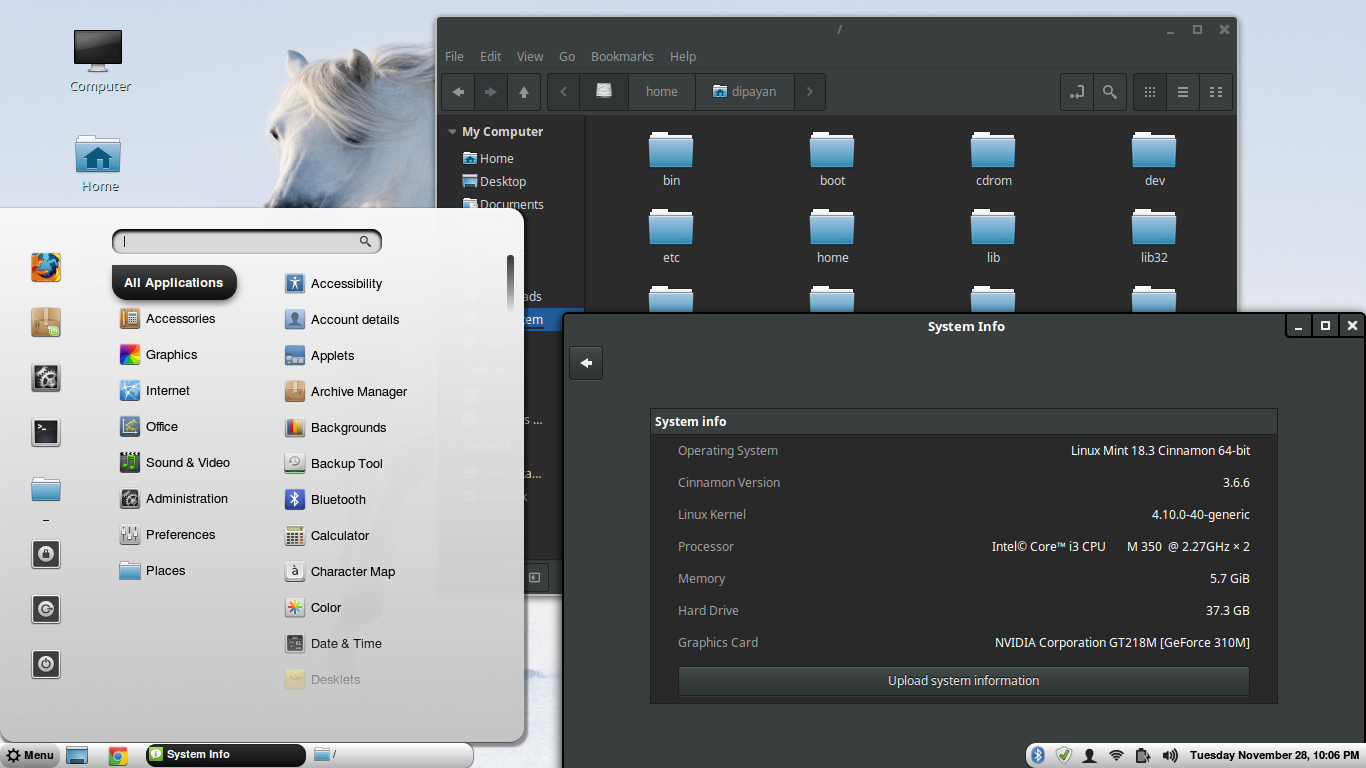The width and height of the screenshot is (1366, 768).
Task: Open System Settings gear in favorites
Action: coord(46,377)
